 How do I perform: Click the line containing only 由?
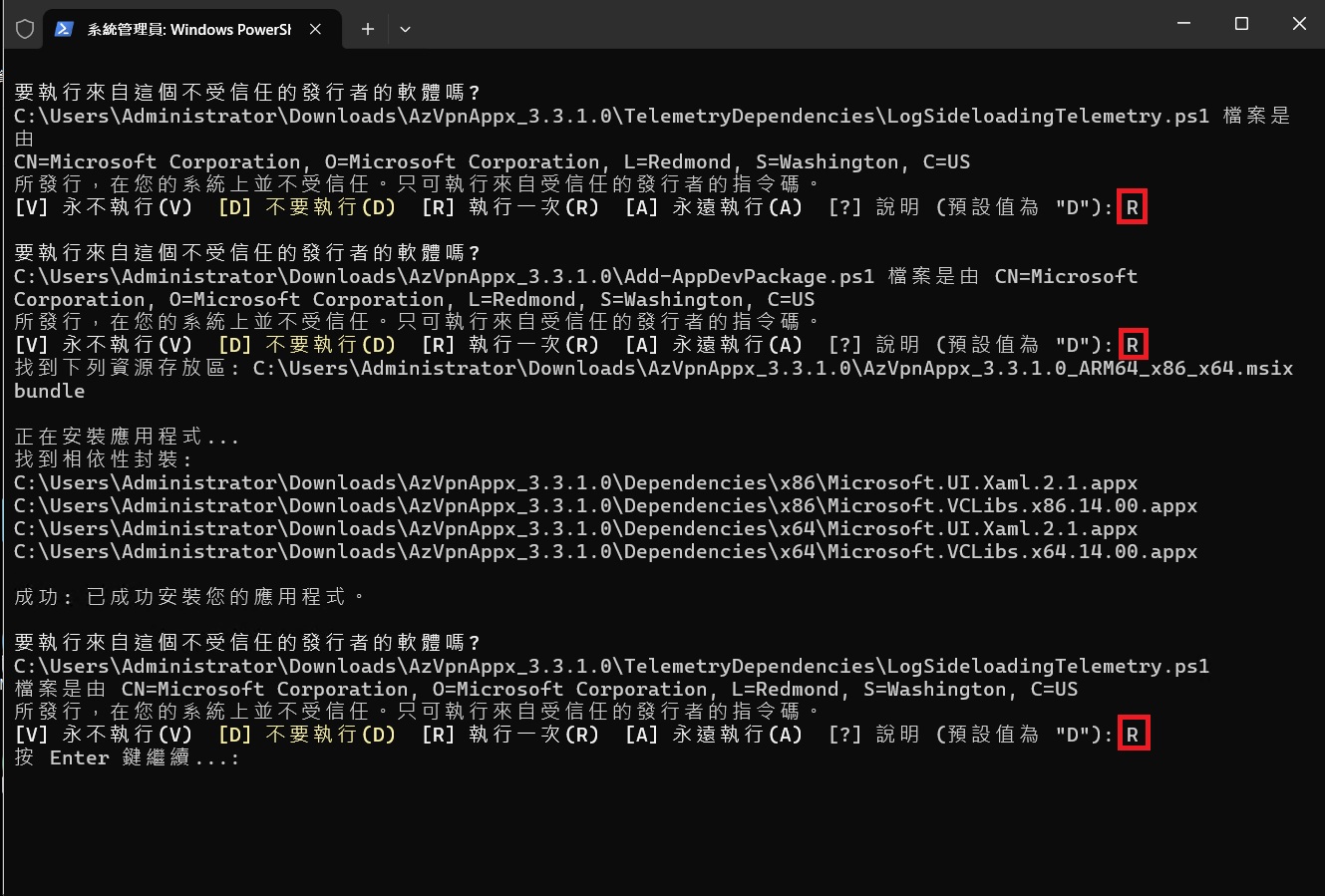(25, 140)
